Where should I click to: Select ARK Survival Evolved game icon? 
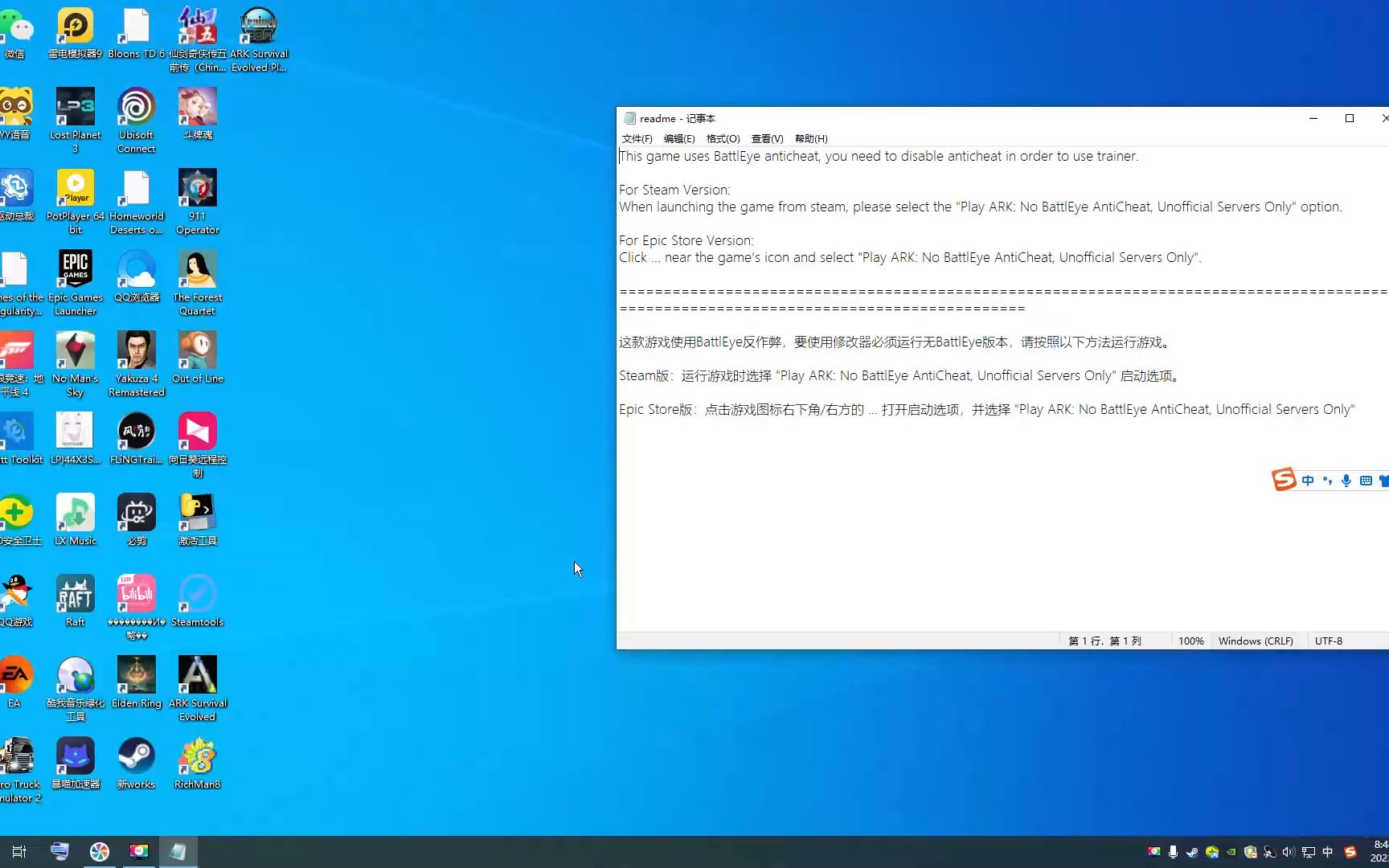(x=197, y=689)
